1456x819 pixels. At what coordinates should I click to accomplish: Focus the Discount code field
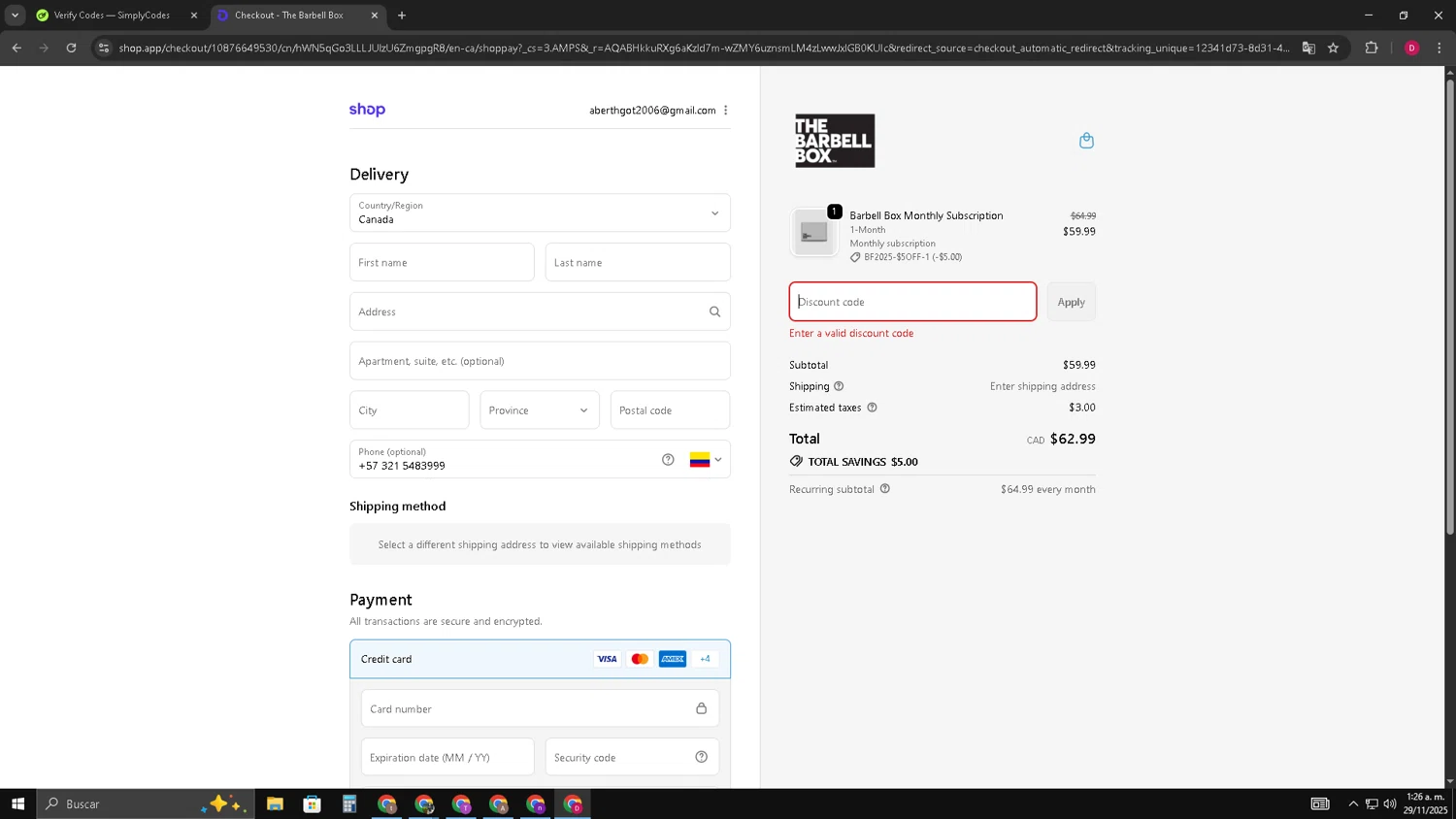[x=912, y=302]
